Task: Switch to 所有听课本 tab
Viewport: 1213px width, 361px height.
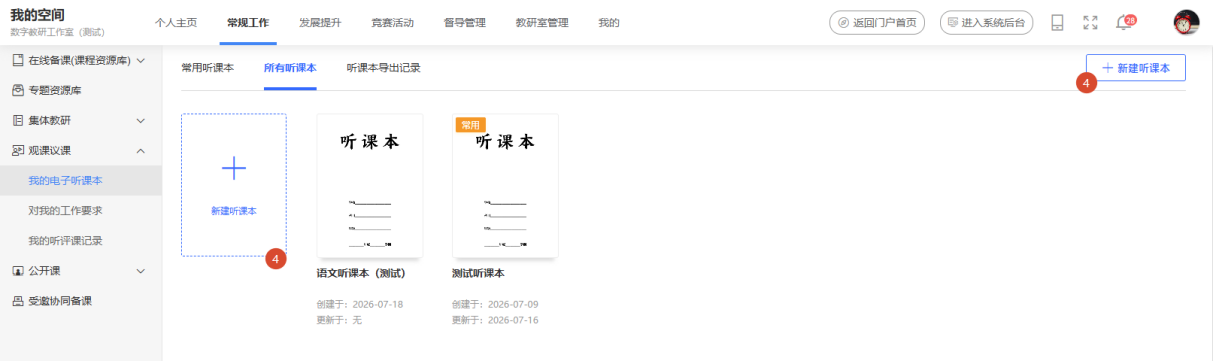Action: point(290,68)
